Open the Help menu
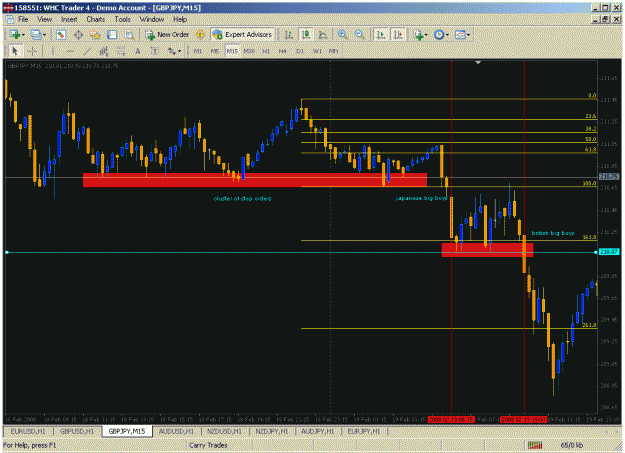The image size is (625, 453). click(180, 19)
